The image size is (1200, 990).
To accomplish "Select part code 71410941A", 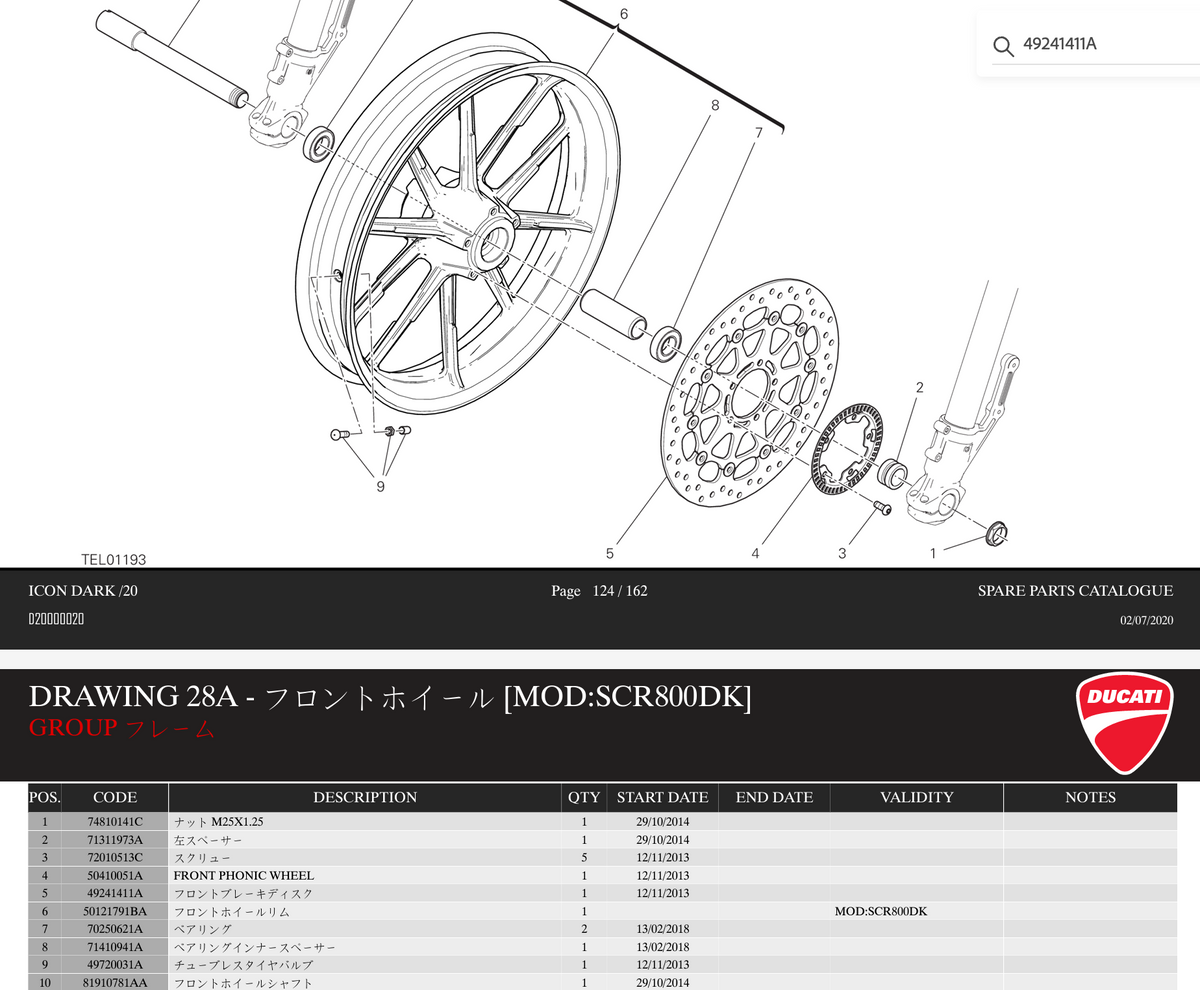I will (115, 947).
